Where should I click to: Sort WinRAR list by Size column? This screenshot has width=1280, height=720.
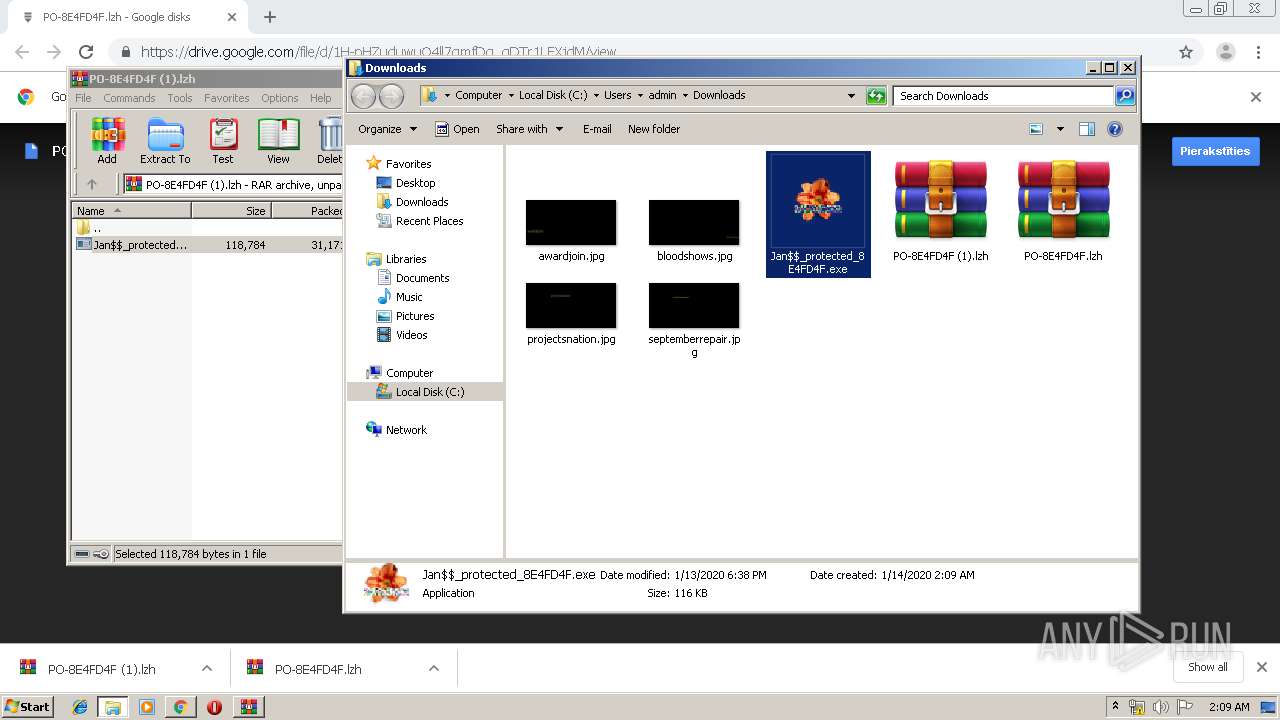pos(231,211)
